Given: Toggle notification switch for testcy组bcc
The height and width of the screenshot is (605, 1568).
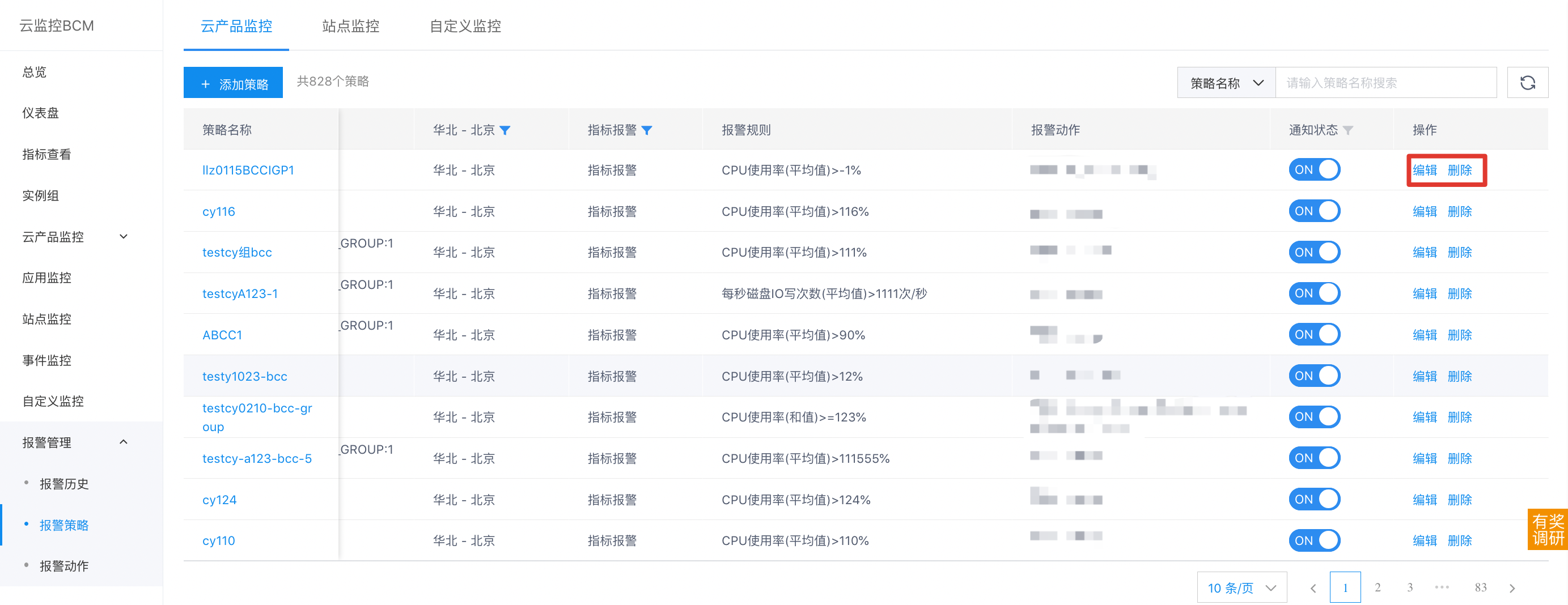Looking at the screenshot, I should coord(1314,252).
